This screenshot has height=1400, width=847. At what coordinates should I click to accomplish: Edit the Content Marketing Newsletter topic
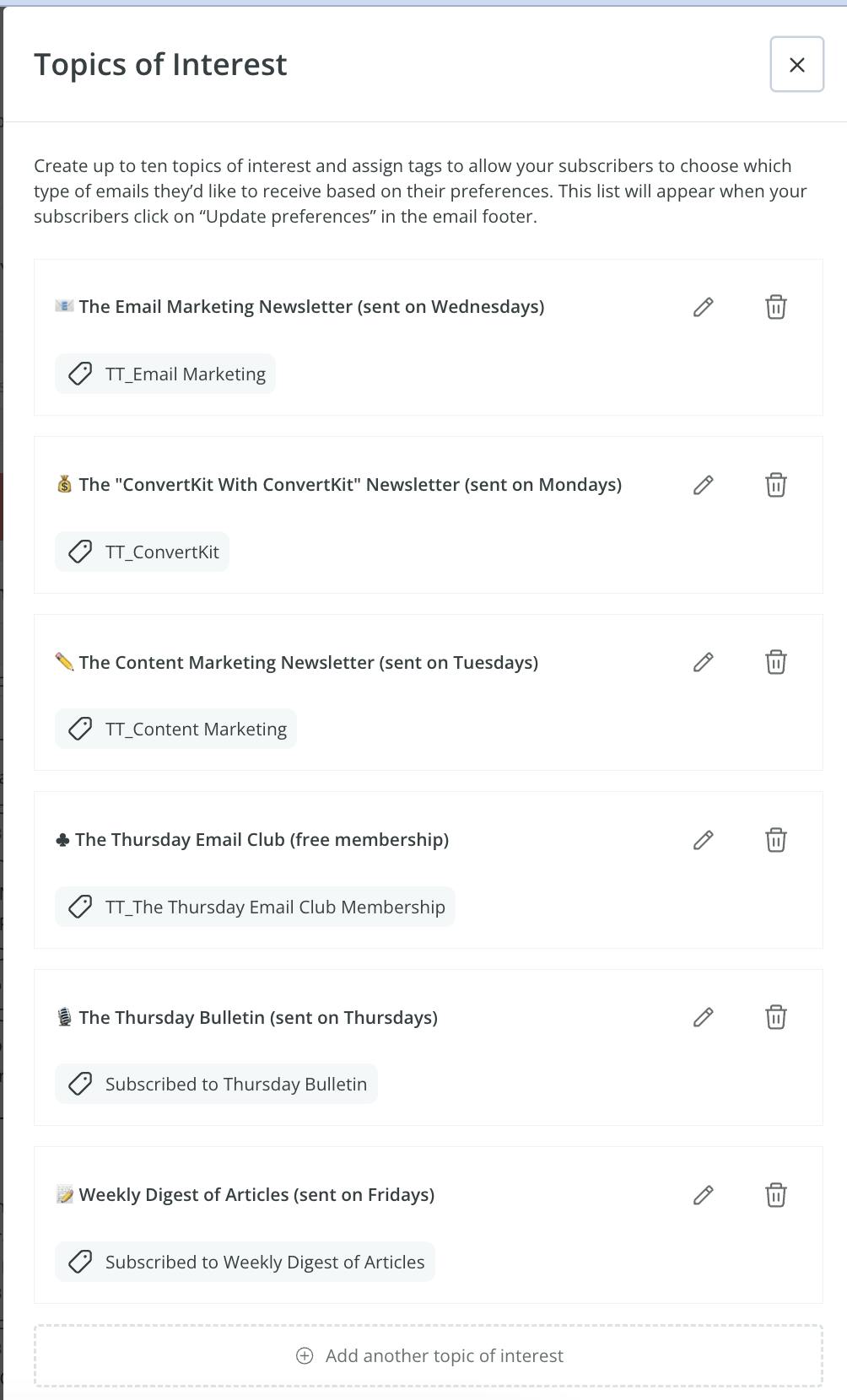pyautogui.click(x=703, y=662)
